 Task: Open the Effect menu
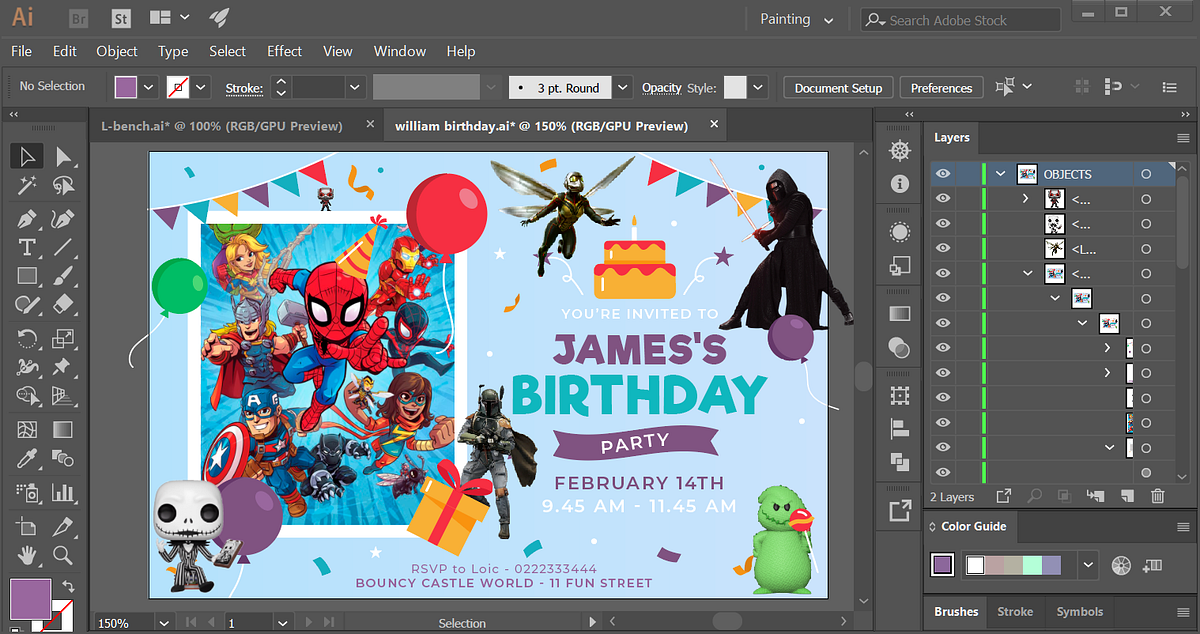284,51
